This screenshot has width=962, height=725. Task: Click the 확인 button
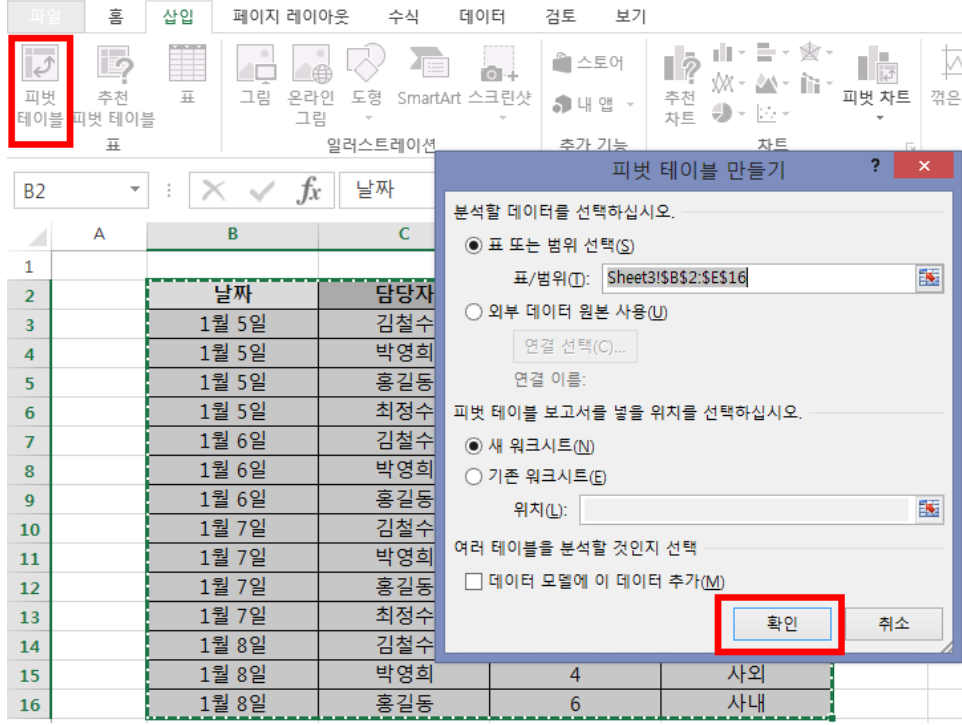pos(782,624)
